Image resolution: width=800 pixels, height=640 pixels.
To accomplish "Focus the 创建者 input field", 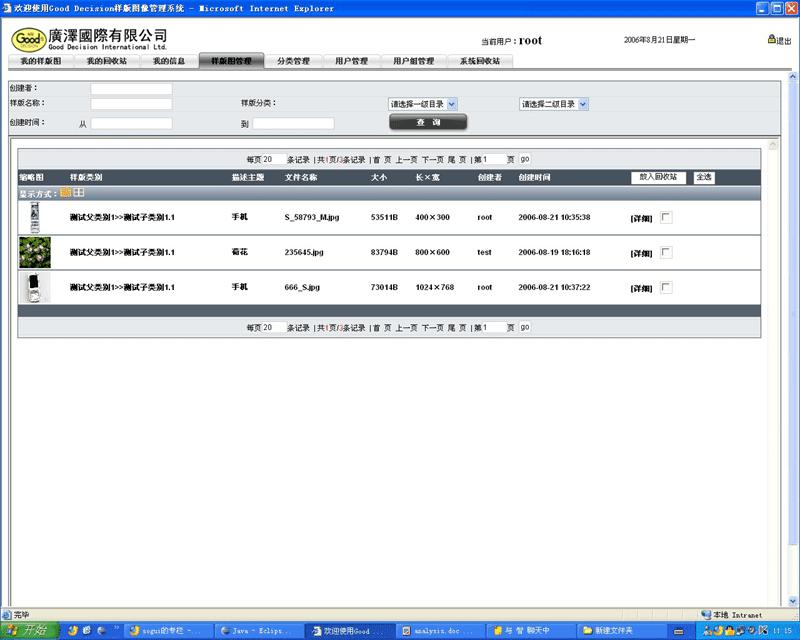I will click(132, 89).
